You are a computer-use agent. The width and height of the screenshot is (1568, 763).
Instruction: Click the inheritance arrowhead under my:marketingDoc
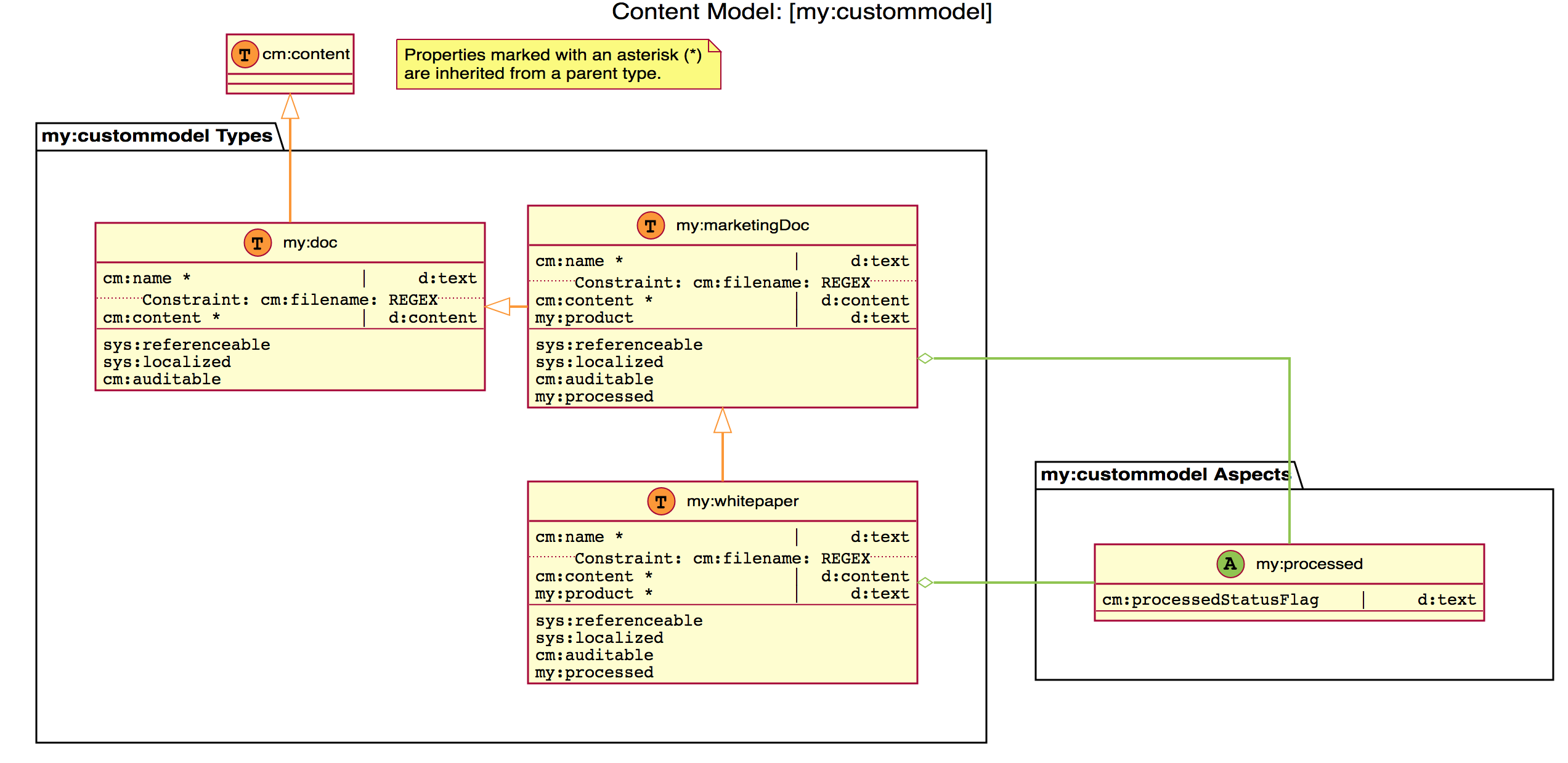[x=723, y=421]
